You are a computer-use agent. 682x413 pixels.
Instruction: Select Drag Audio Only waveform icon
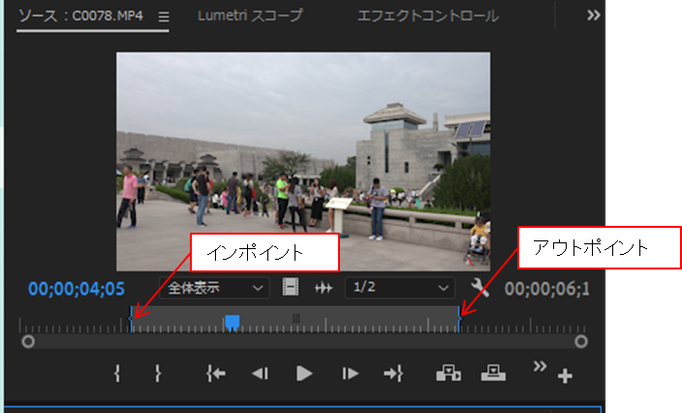pyautogui.click(x=324, y=288)
